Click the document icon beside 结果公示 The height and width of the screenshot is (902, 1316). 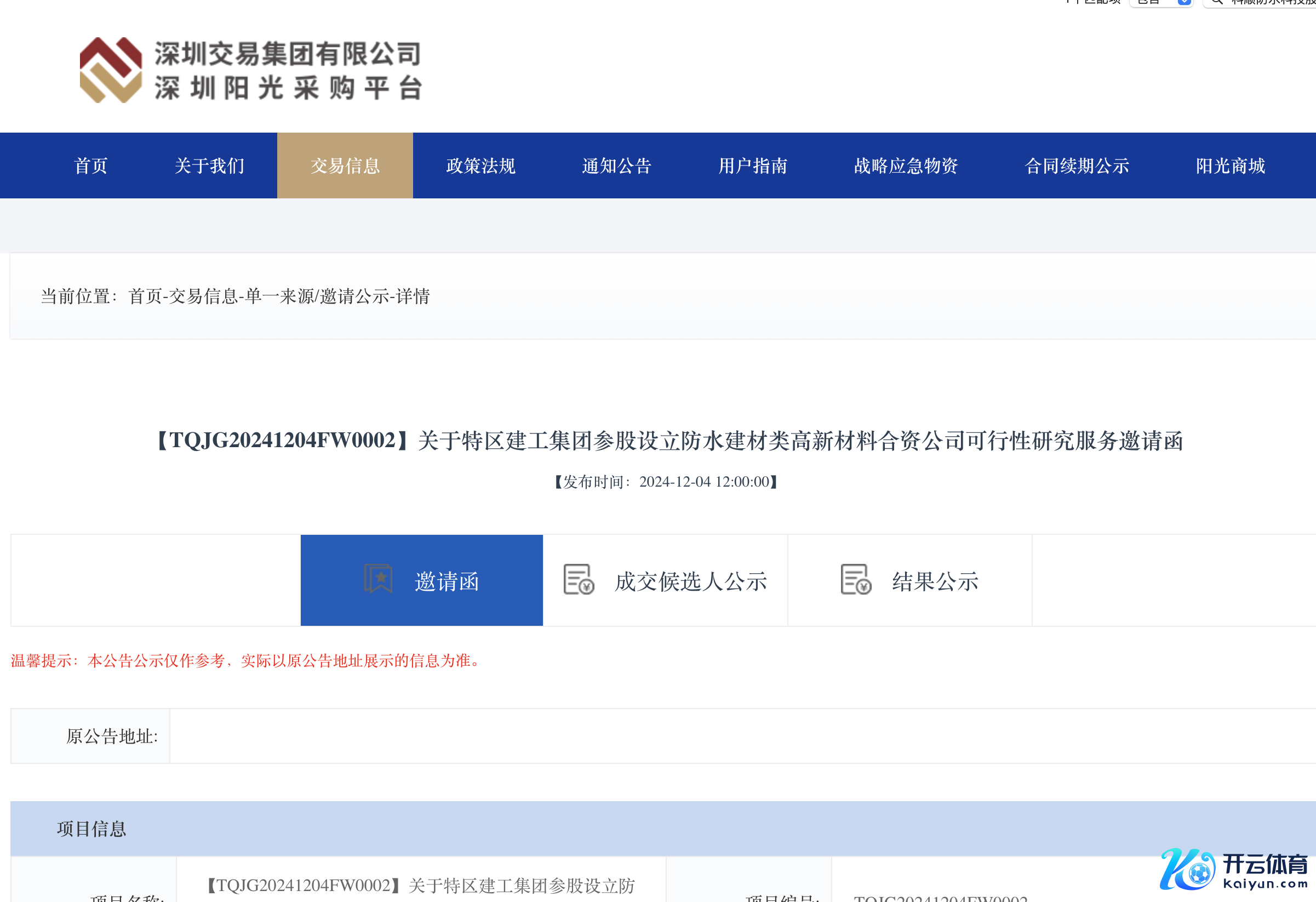[855, 580]
